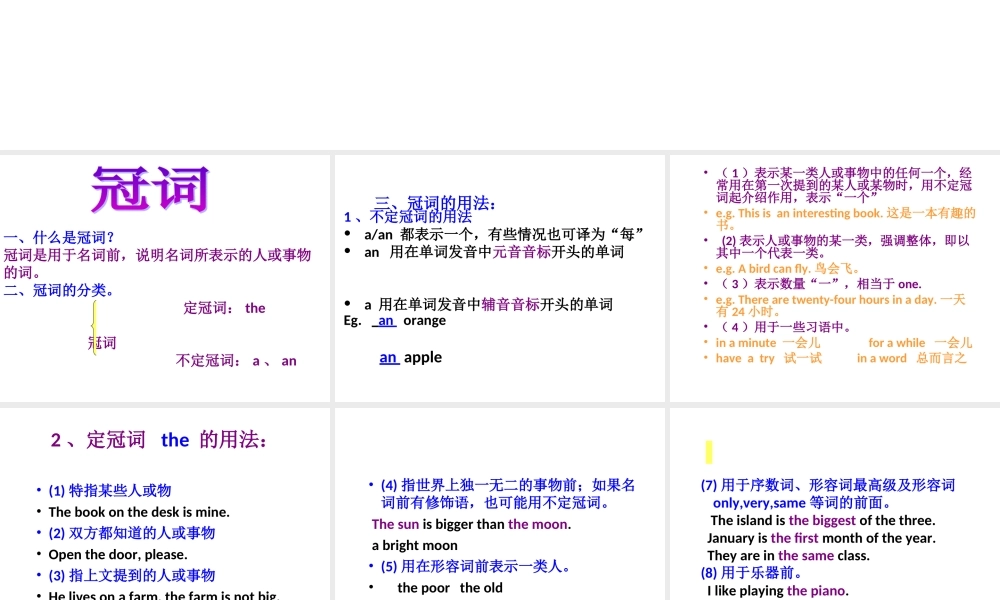Viewport: 1000px width, 600px height.
Task: Click the underlined "an" before orange
Action: click(386, 321)
